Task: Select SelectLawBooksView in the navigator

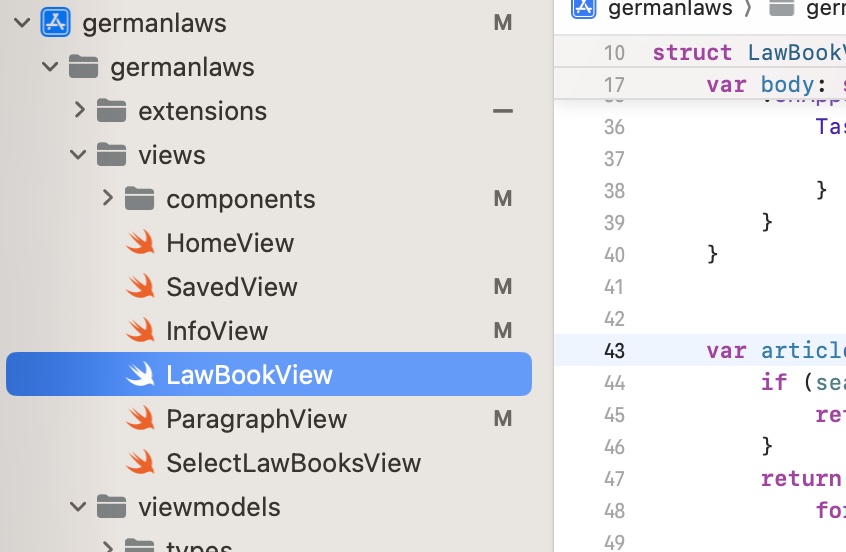Action: 293,463
